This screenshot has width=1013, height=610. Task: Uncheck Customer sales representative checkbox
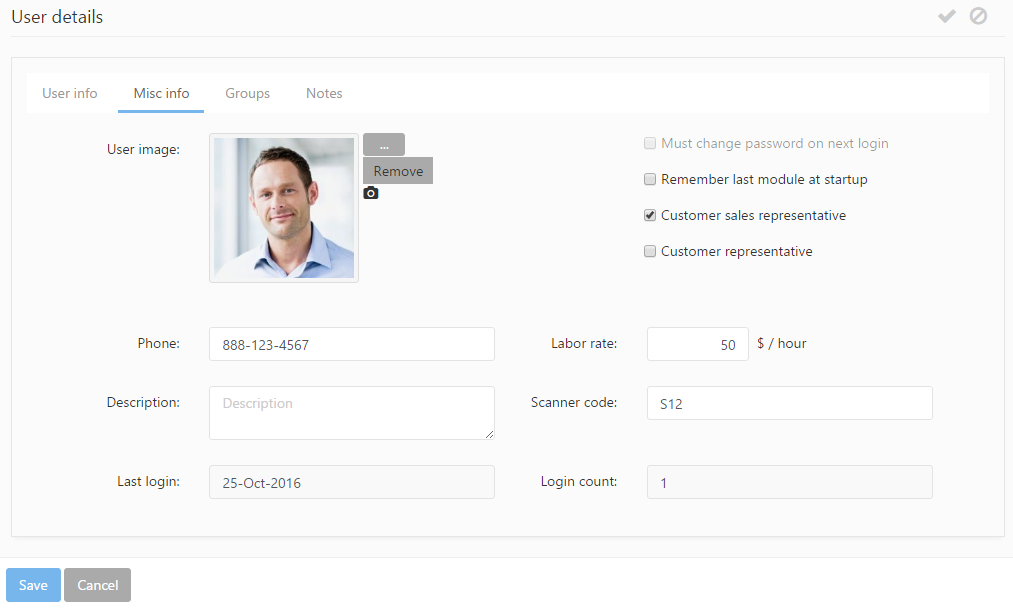pos(650,216)
